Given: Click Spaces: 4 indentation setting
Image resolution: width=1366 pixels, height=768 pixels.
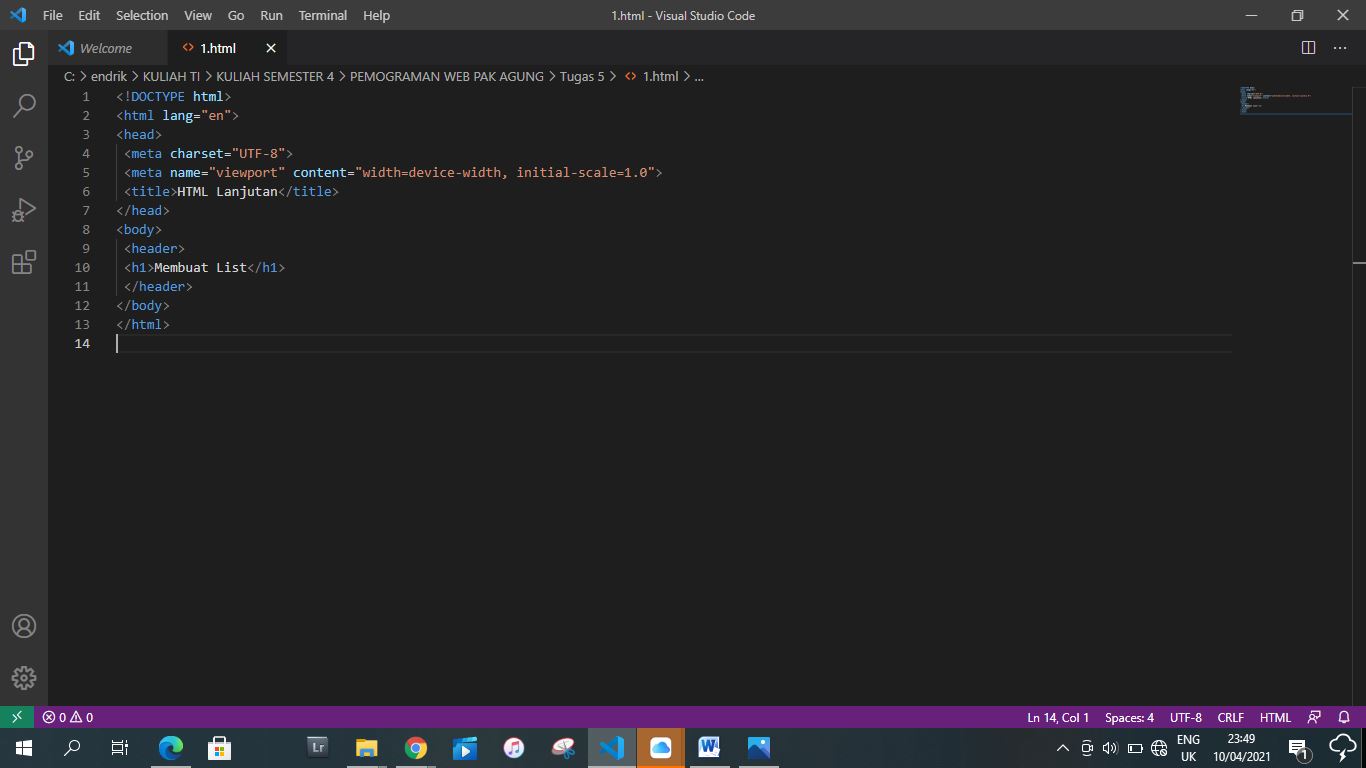Looking at the screenshot, I should 1128,717.
